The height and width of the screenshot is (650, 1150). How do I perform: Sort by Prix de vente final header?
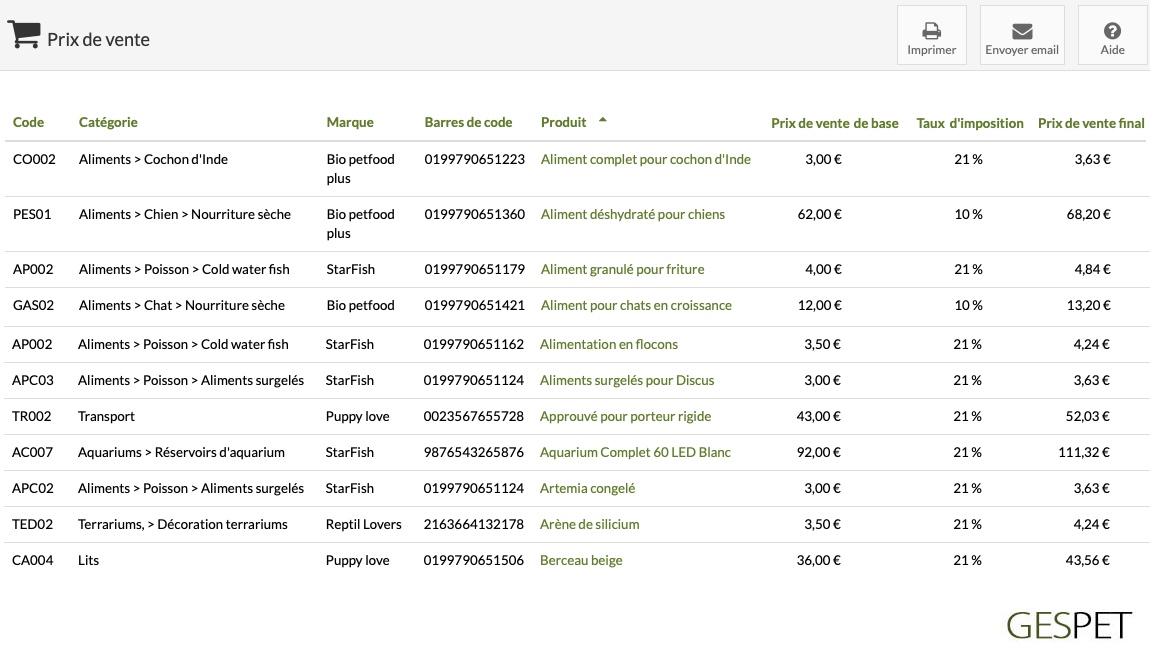coord(1091,123)
